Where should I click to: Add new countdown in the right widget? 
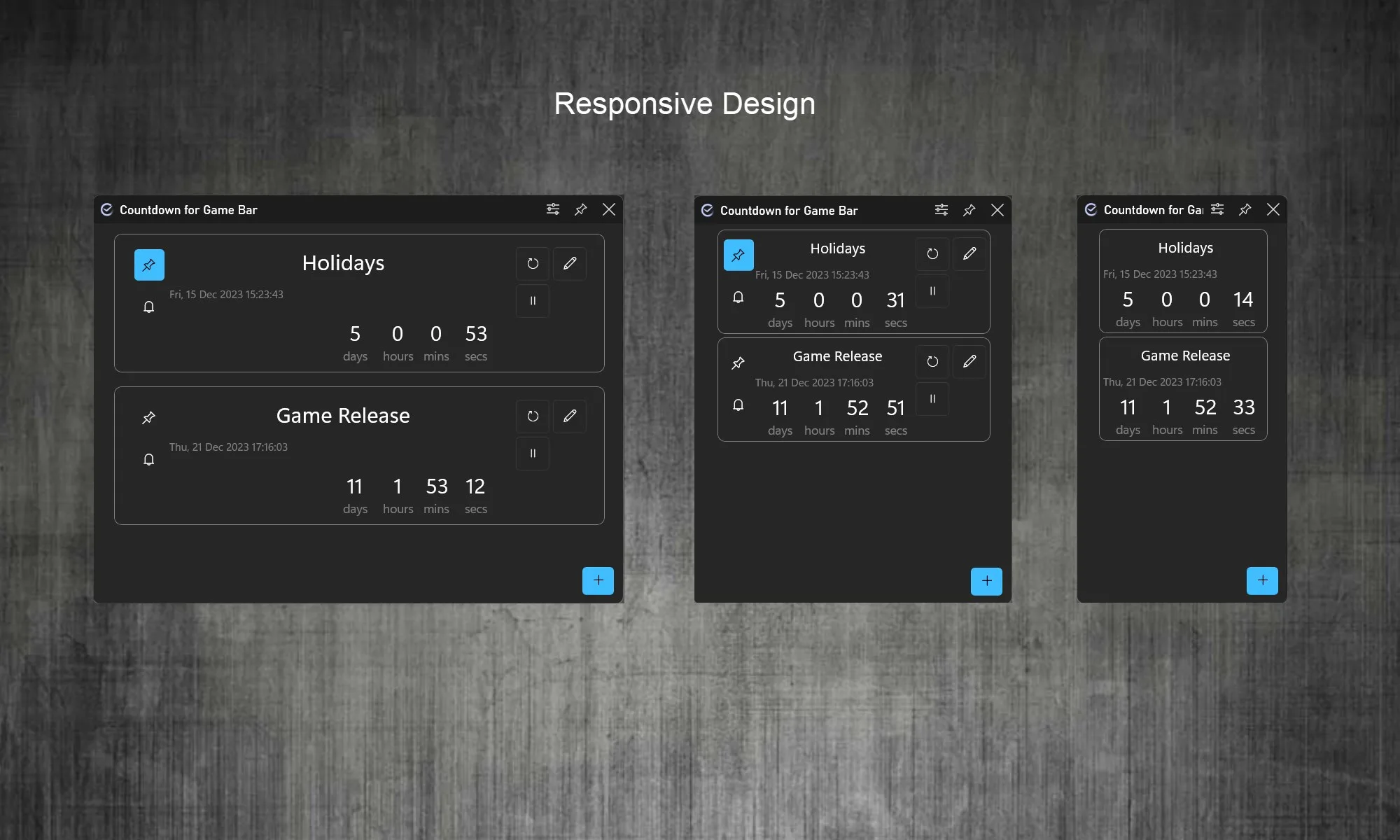pyautogui.click(x=1262, y=580)
